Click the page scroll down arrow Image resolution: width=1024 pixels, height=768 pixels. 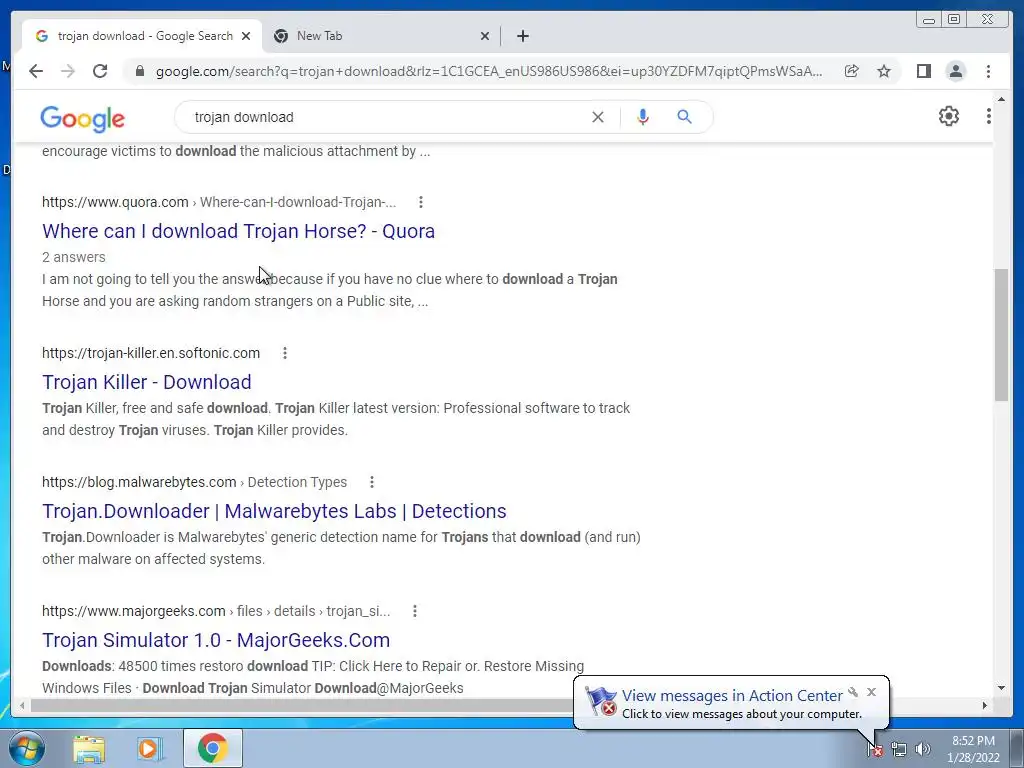[1001, 688]
